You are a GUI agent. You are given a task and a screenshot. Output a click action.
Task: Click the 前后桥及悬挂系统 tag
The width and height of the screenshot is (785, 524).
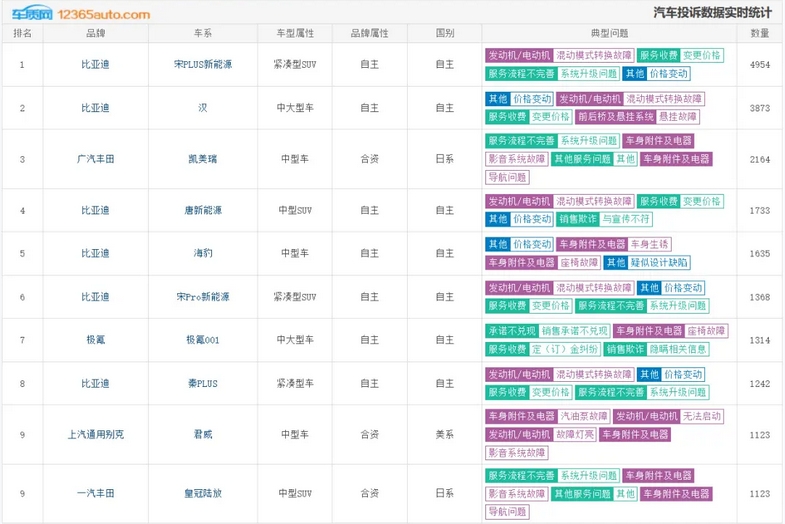pos(616,117)
